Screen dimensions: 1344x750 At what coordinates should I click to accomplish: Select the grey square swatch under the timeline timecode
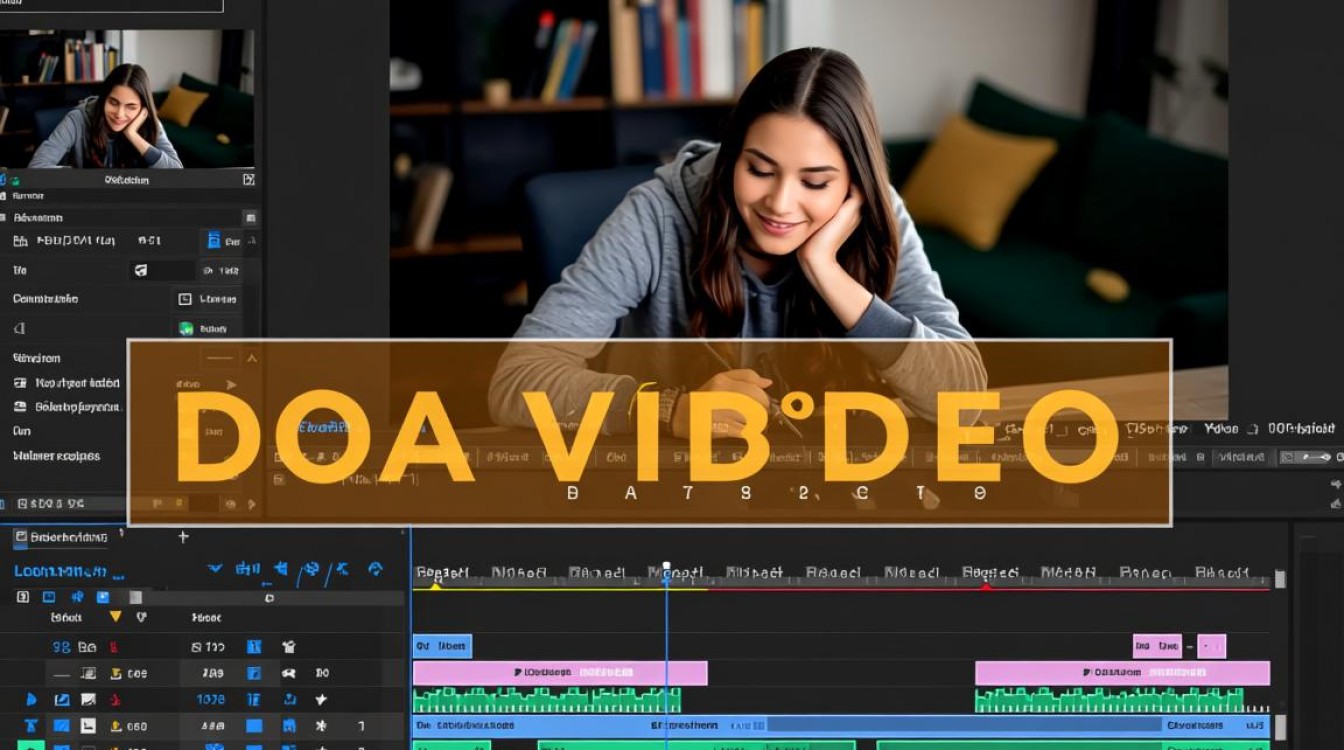(x=135, y=597)
